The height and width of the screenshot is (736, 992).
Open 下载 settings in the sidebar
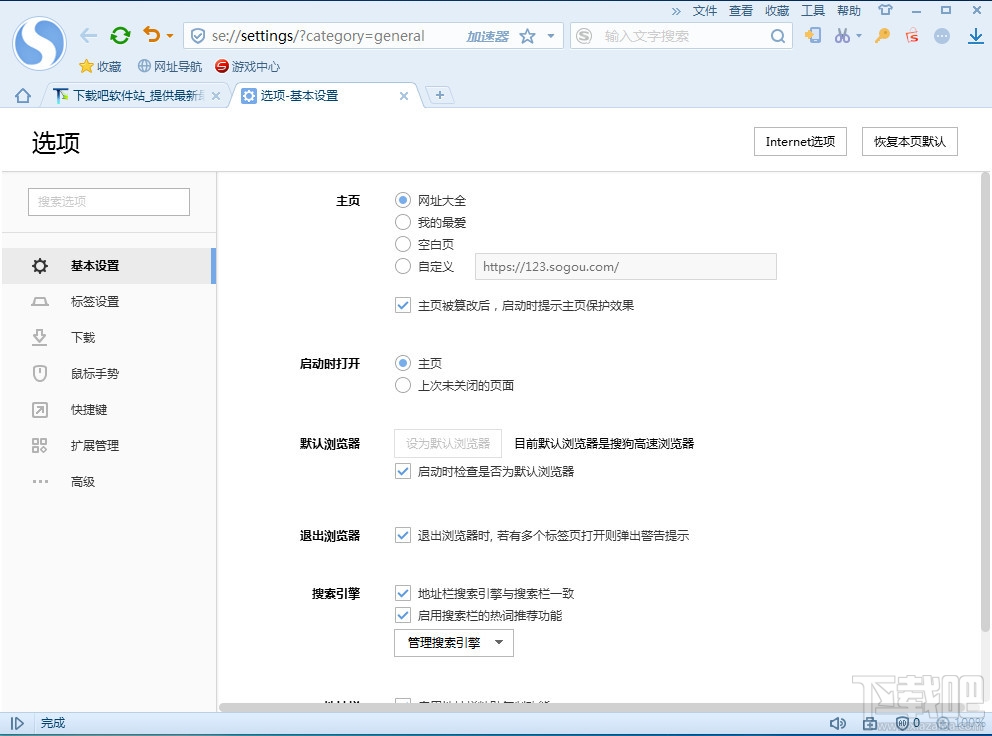click(109, 338)
